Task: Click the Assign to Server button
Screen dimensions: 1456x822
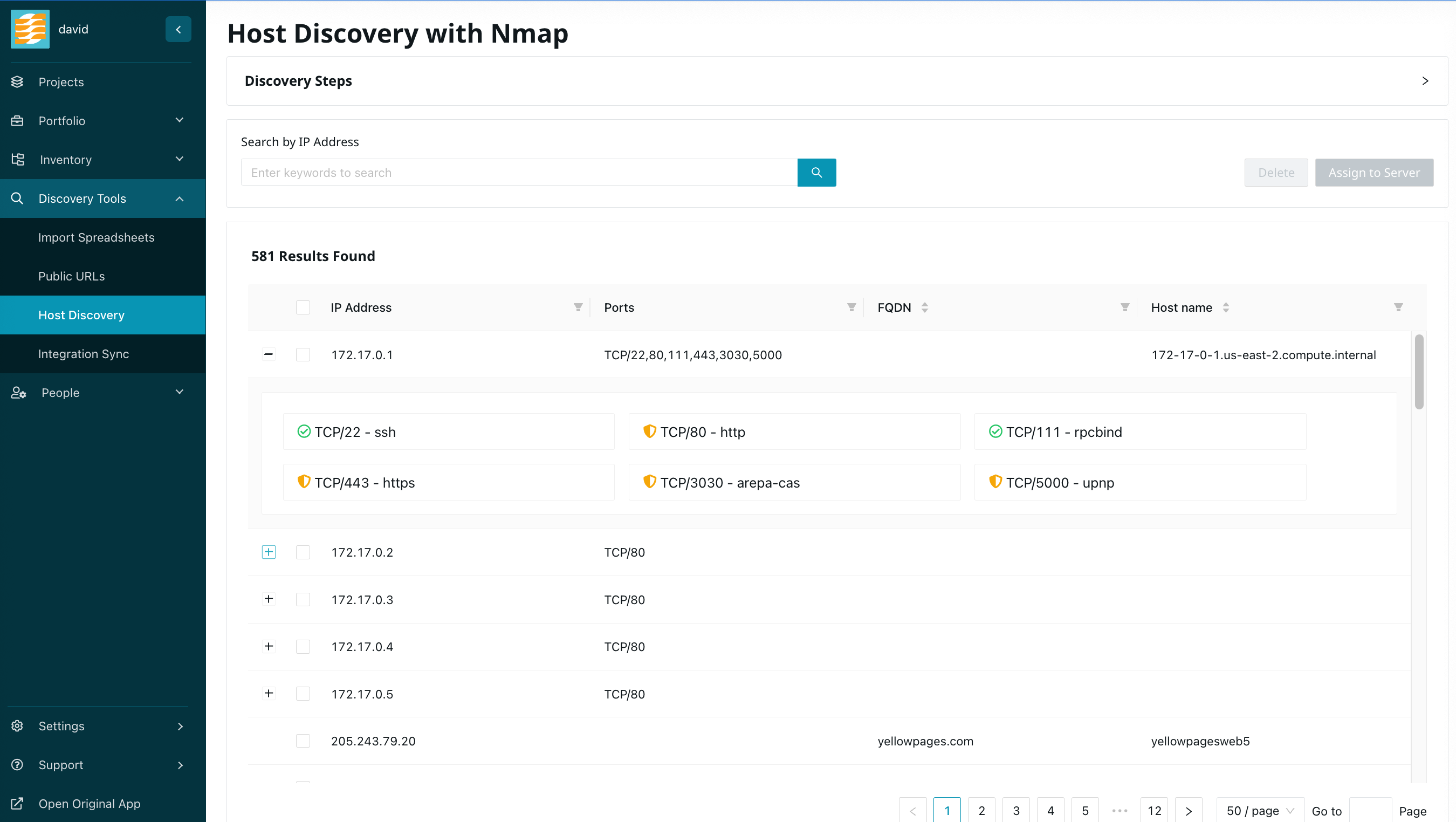Action: (1374, 173)
